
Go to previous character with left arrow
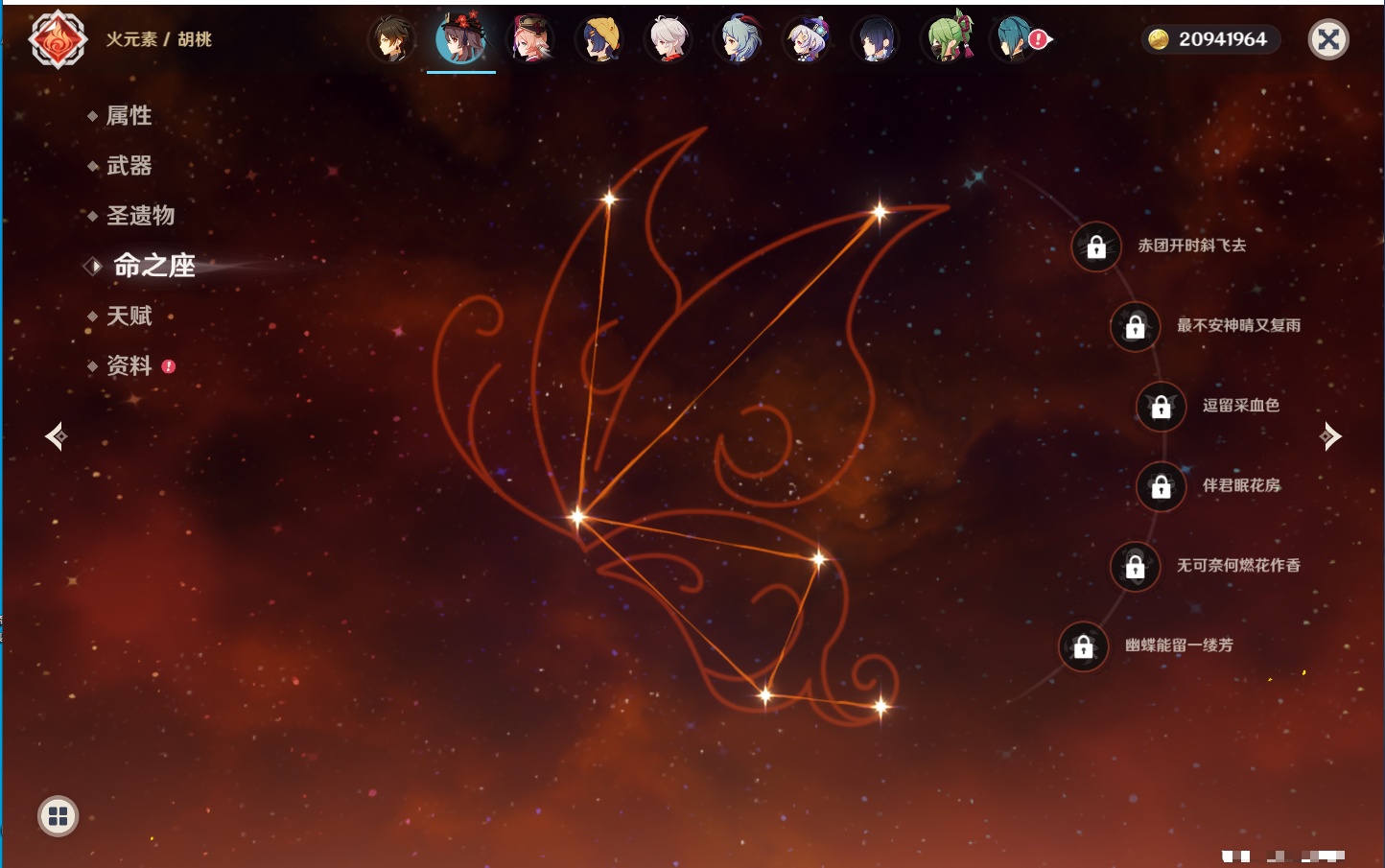[56, 436]
